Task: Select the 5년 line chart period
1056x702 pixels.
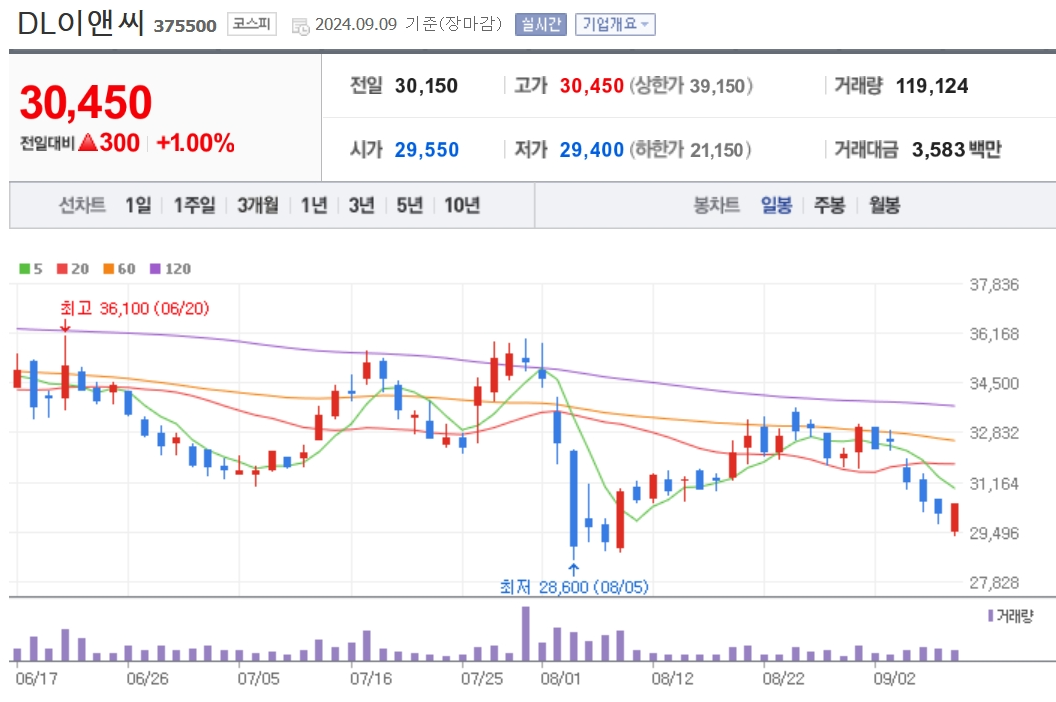Action: click(409, 205)
